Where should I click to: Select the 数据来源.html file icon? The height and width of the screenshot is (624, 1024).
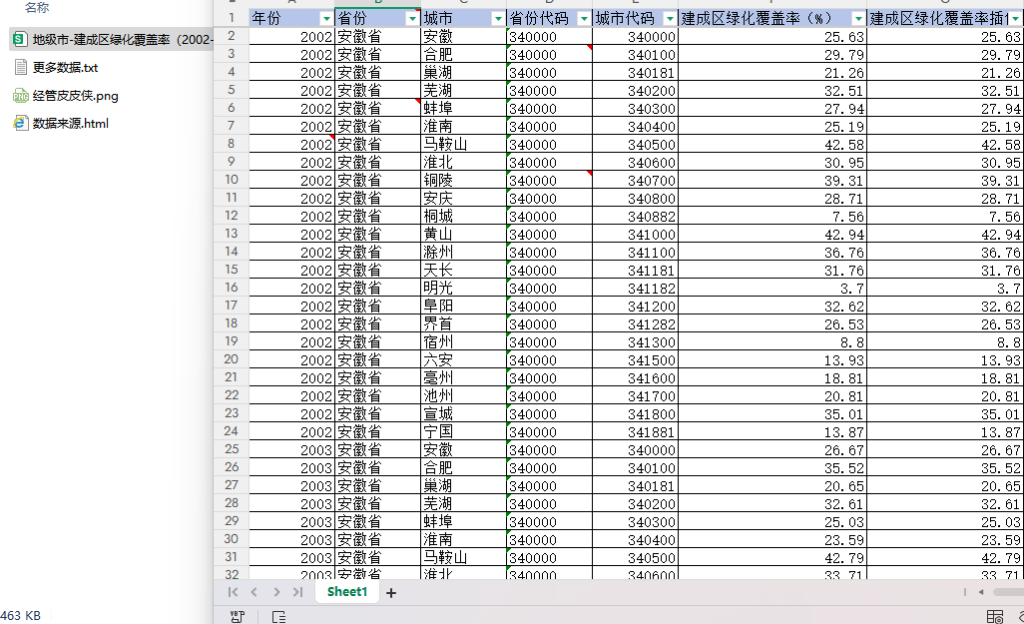point(20,123)
